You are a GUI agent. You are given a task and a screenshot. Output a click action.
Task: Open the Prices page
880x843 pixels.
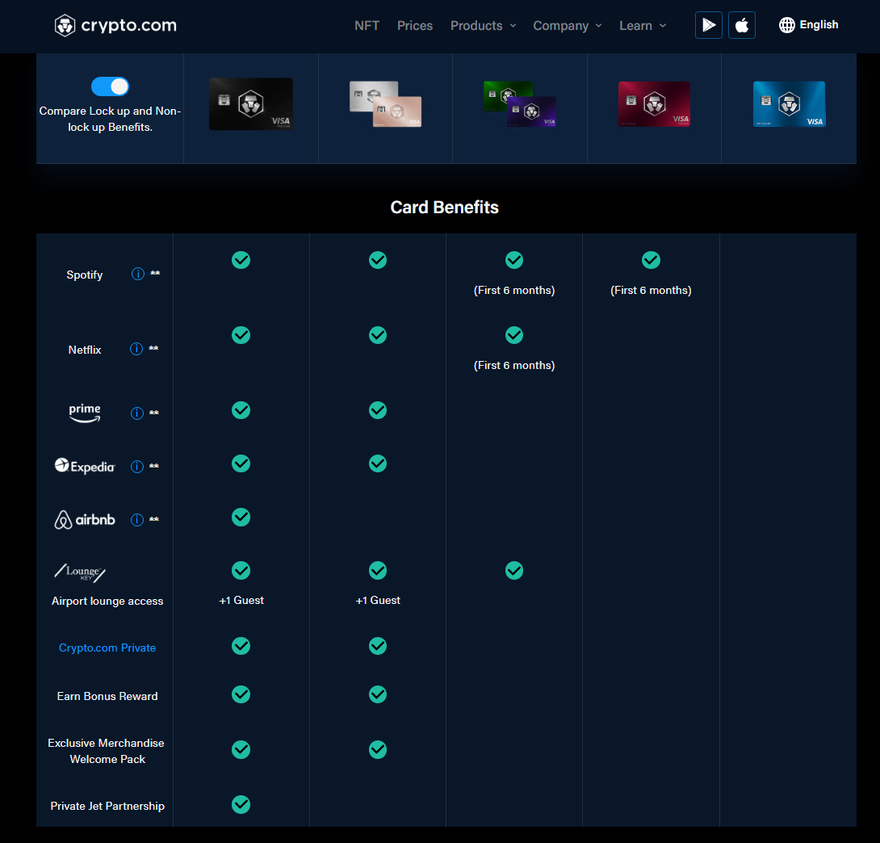[415, 25]
